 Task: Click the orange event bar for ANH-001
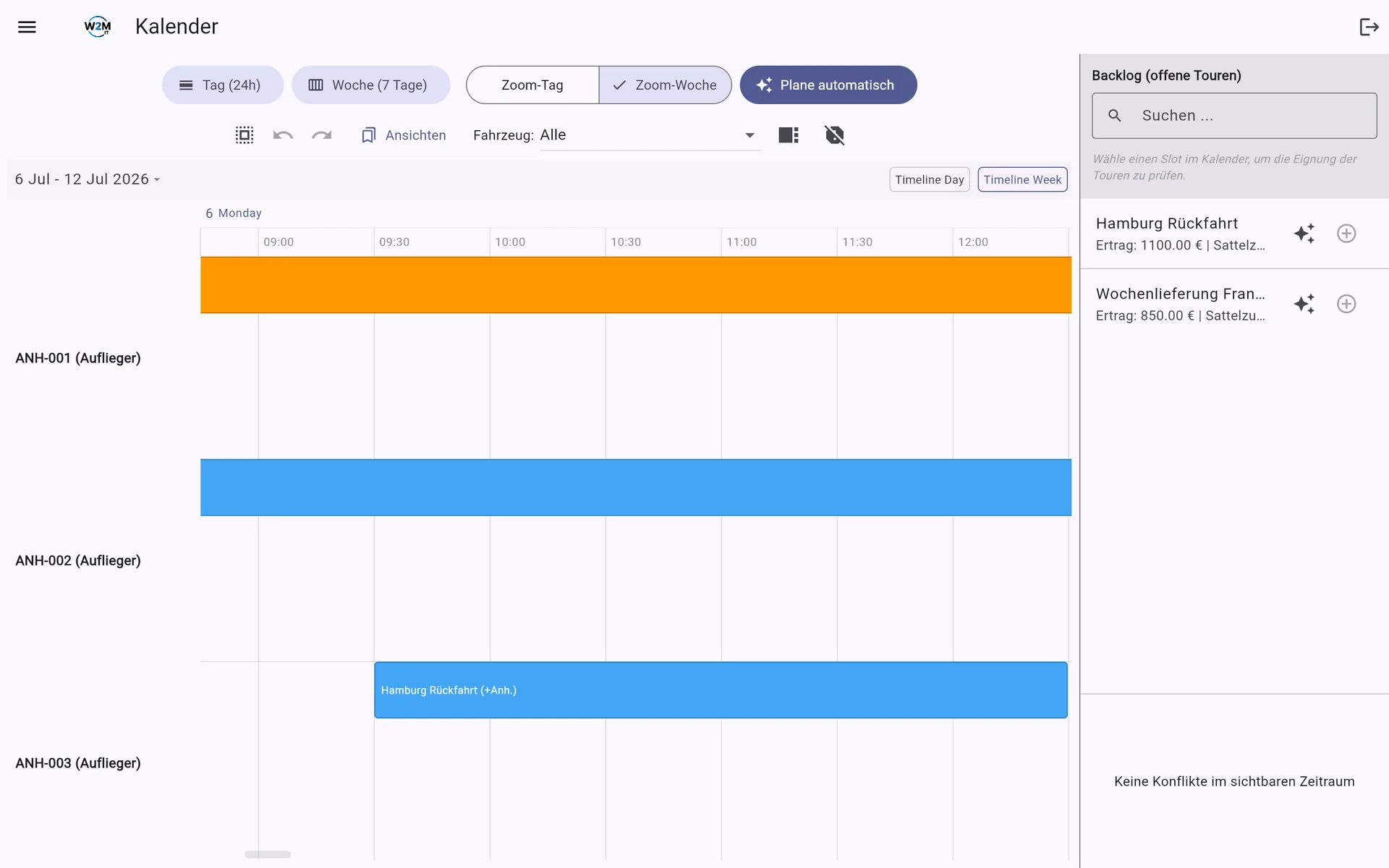tap(636, 285)
